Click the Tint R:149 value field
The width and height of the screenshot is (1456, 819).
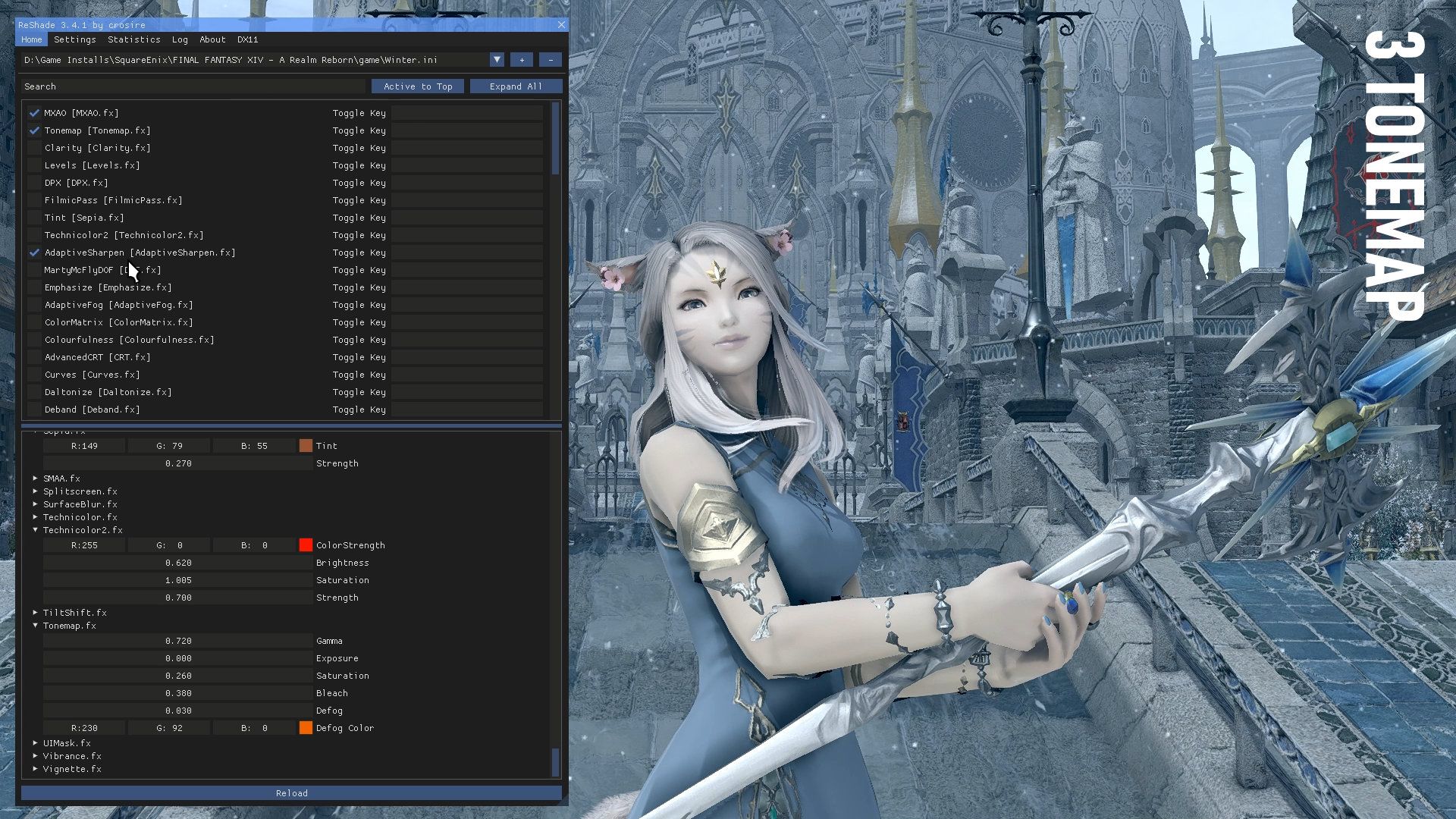[x=84, y=446]
